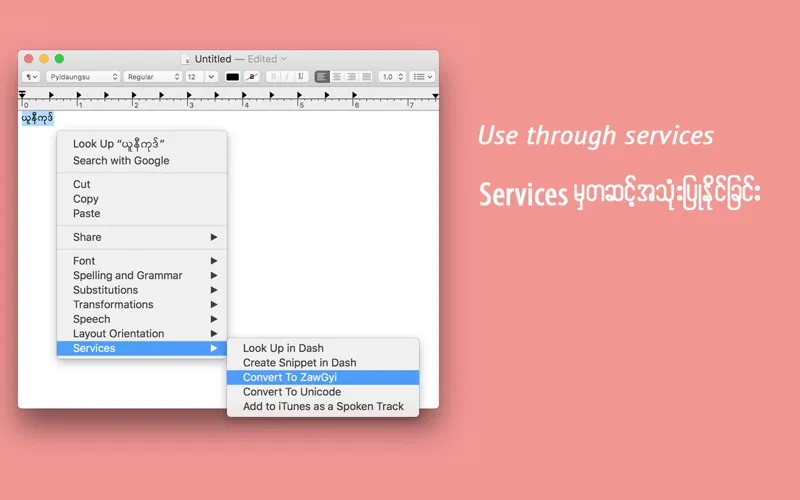Open the list bullets and numbering dropdown
Screen dimensions: 800x500
point(424,77)
